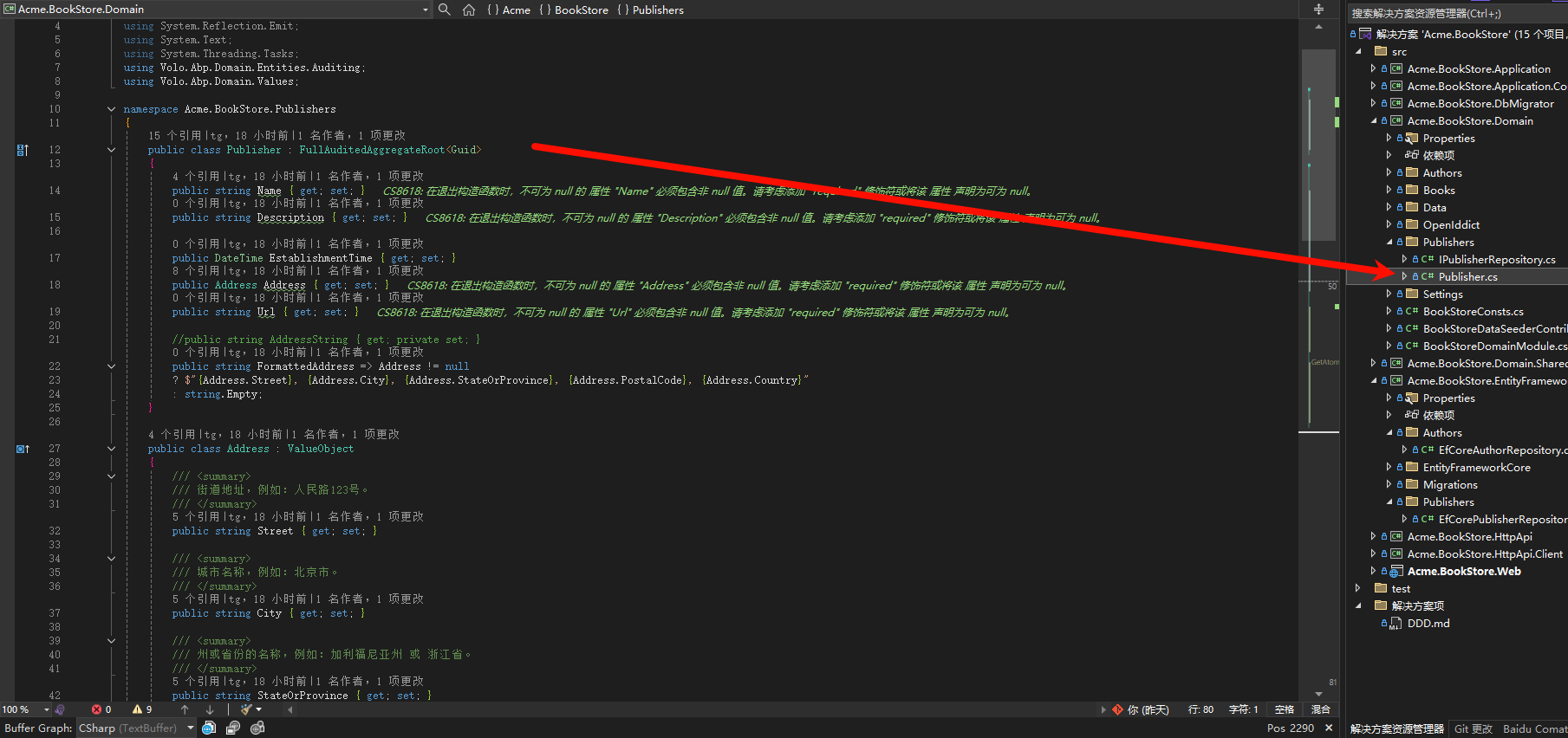The image size is (1568, 738).
Task: Select the Acme.BookStore.HttpApi project
Action: [x=1469, y=536]
